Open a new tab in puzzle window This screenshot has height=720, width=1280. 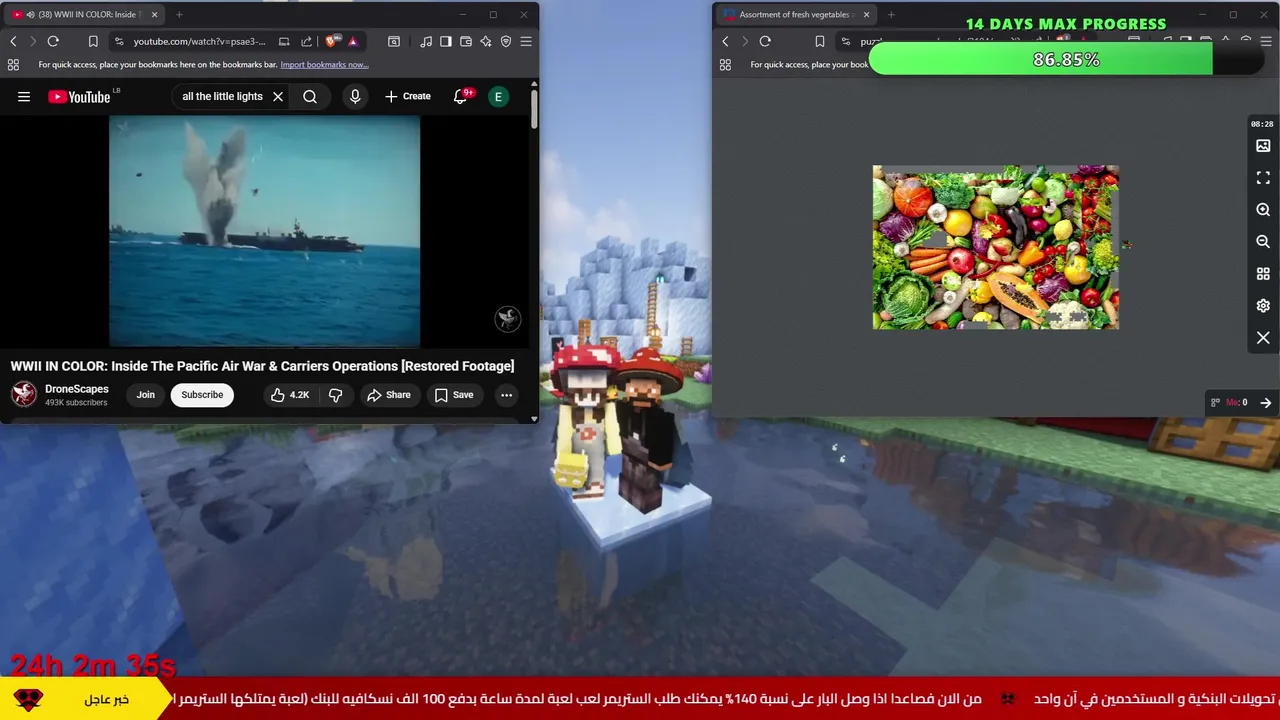(x=891, y=14)
